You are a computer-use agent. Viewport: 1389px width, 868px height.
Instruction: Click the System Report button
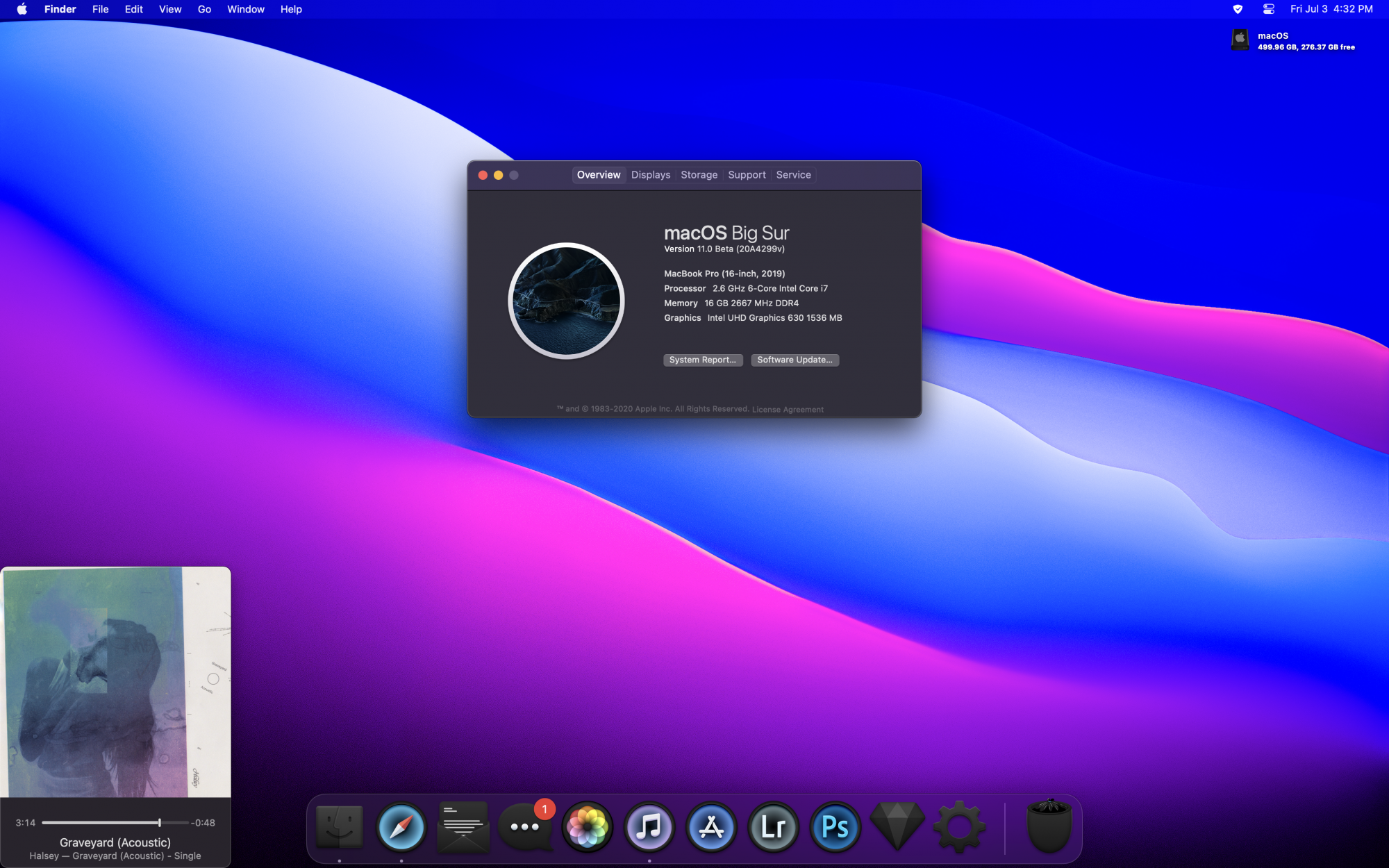703,360
